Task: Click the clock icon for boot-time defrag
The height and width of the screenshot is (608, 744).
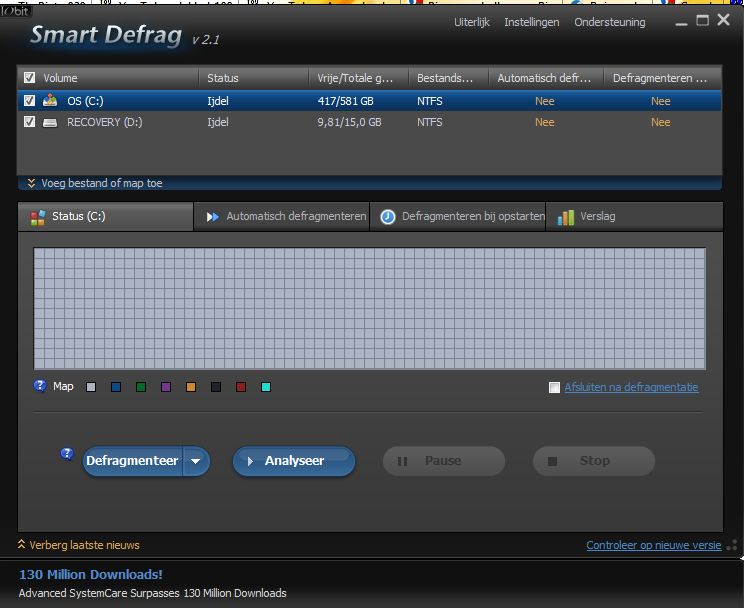Action: coord(388,217)
